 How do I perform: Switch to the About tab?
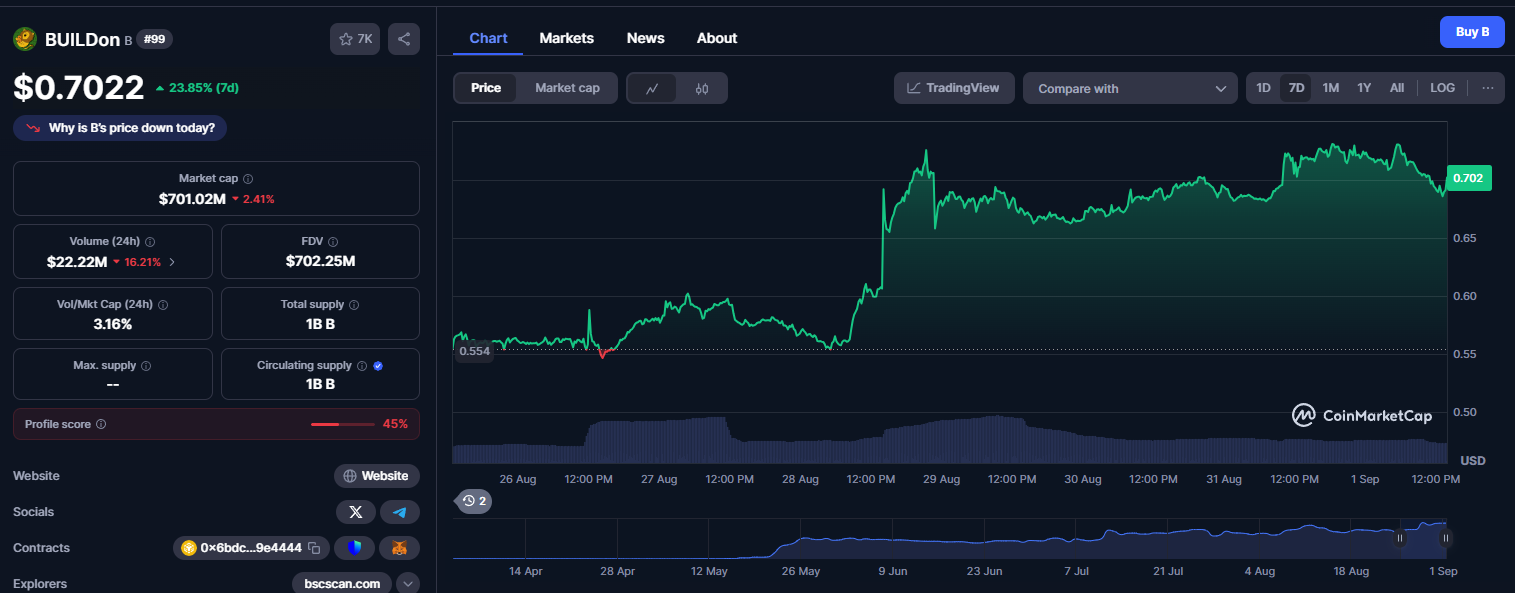point(717,38)
